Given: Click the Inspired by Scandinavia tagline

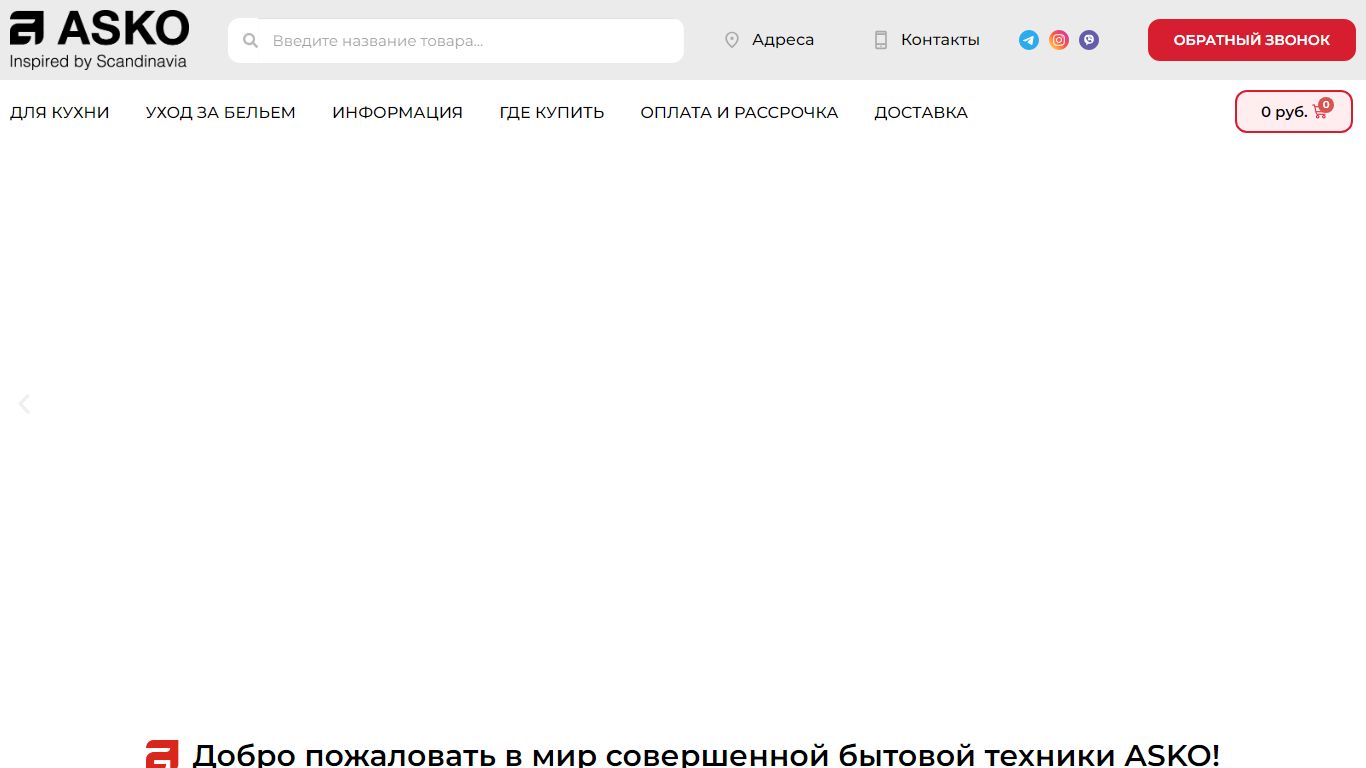Looking at the screenshot, I should point(98,61).
